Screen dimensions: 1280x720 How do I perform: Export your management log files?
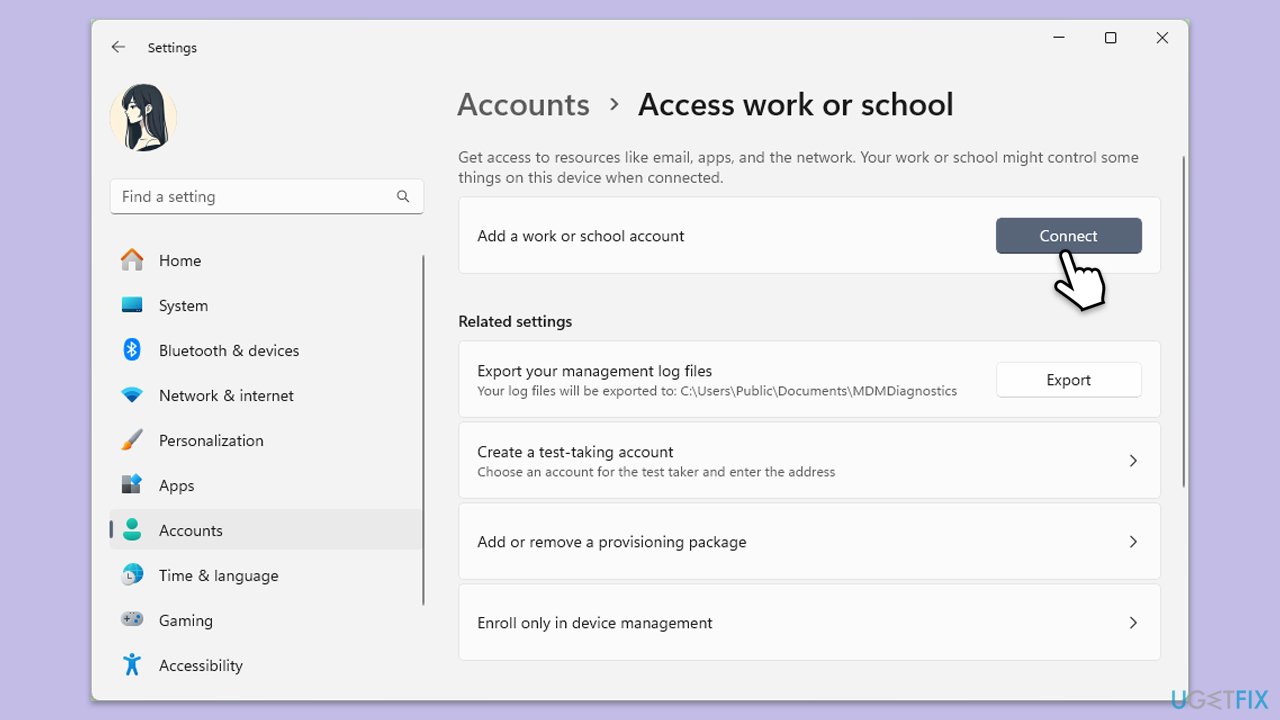click(x=1068, y=380)
